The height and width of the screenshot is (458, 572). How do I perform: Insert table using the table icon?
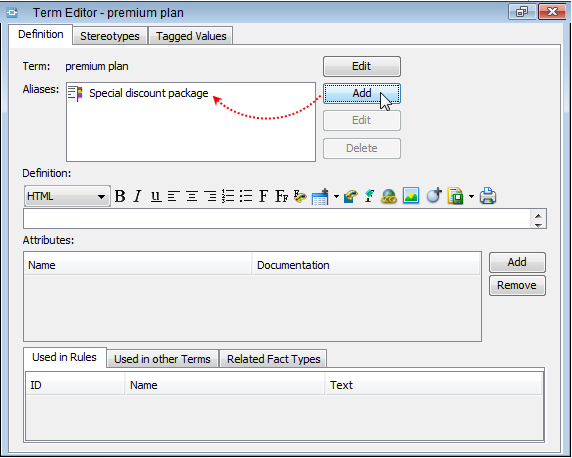[x=320, y=197]
